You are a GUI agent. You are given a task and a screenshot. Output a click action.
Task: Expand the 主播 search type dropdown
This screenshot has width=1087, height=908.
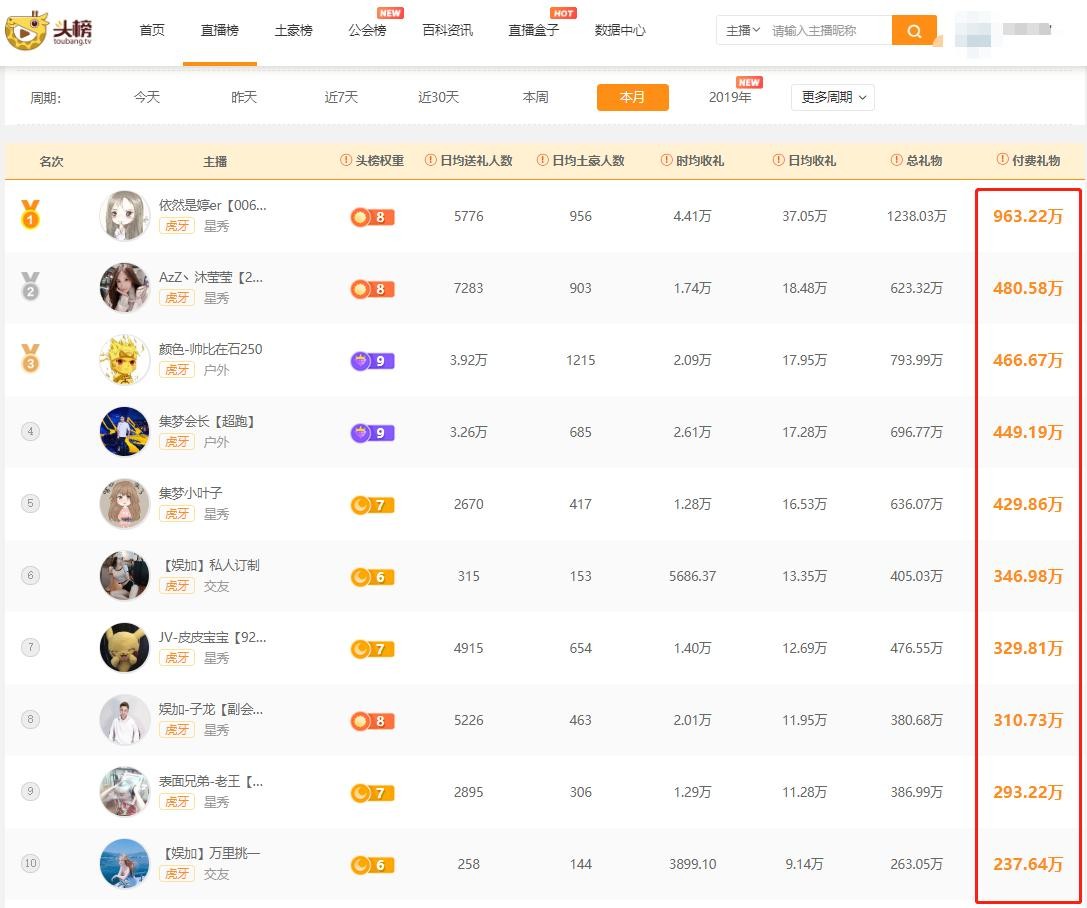(743, 31)
